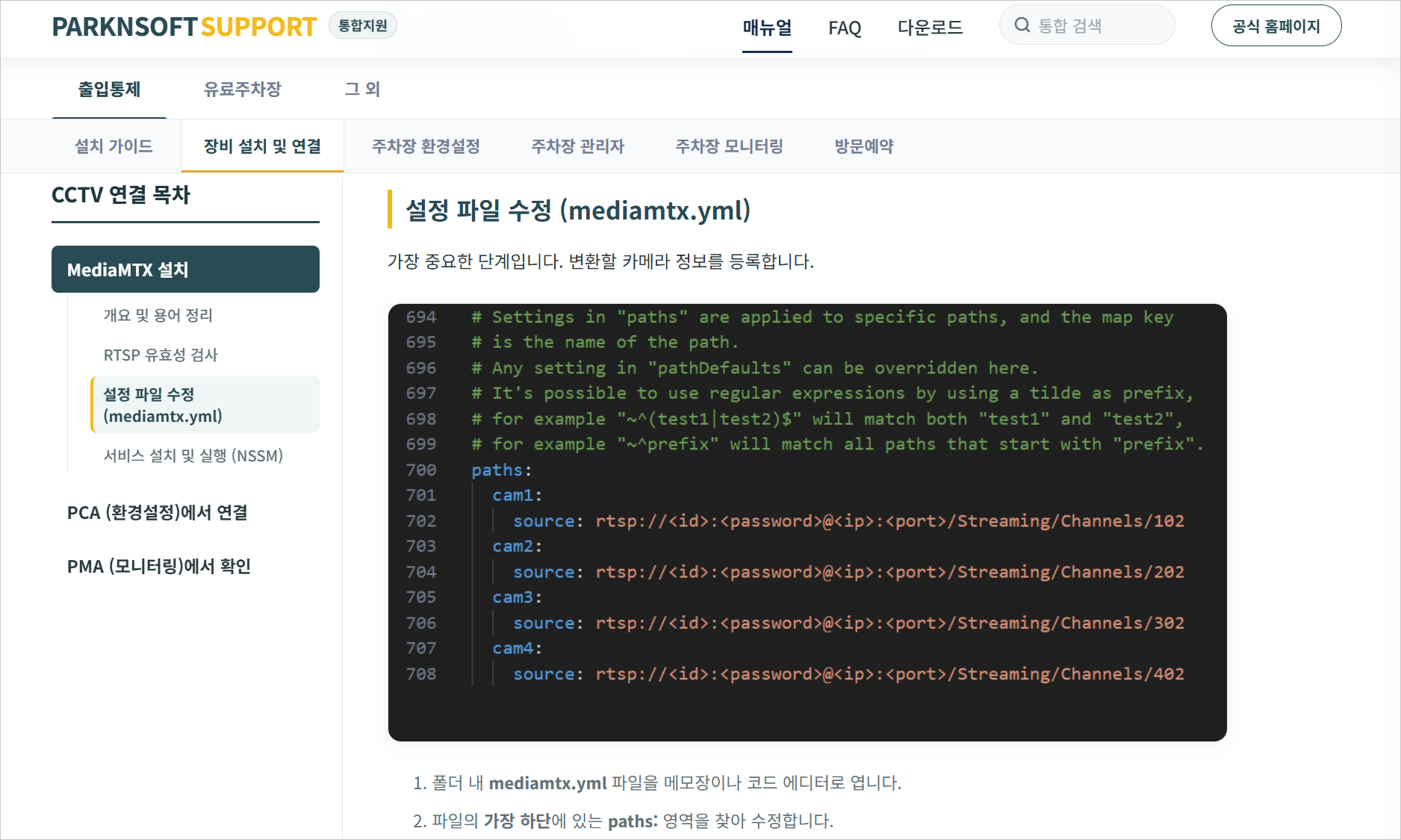
Task: Open 설정 파일 수정 (mediamtx.yml) sidebar item
Action: (x=205, y=405)
